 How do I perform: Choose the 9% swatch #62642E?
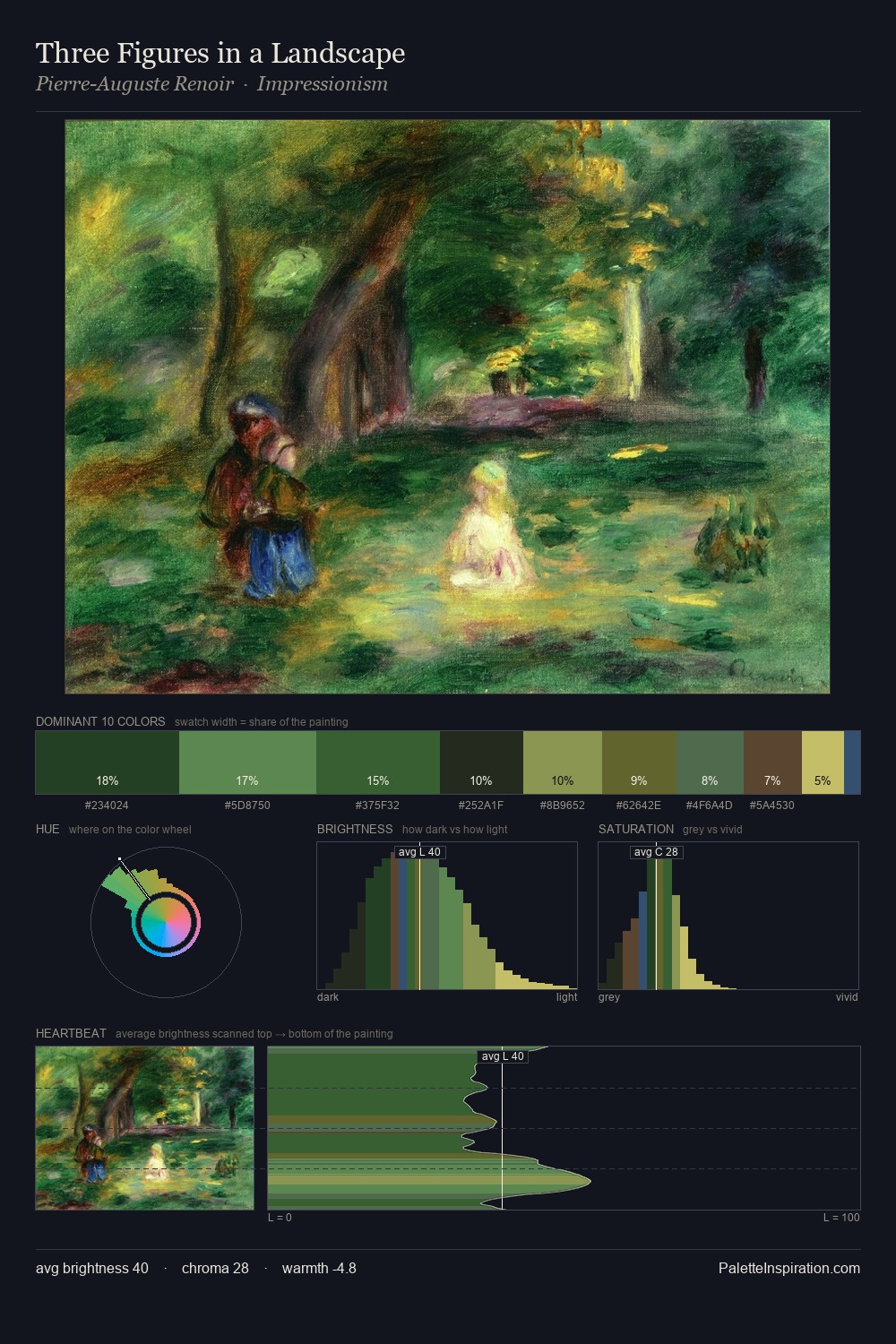(x=639, y=762)
